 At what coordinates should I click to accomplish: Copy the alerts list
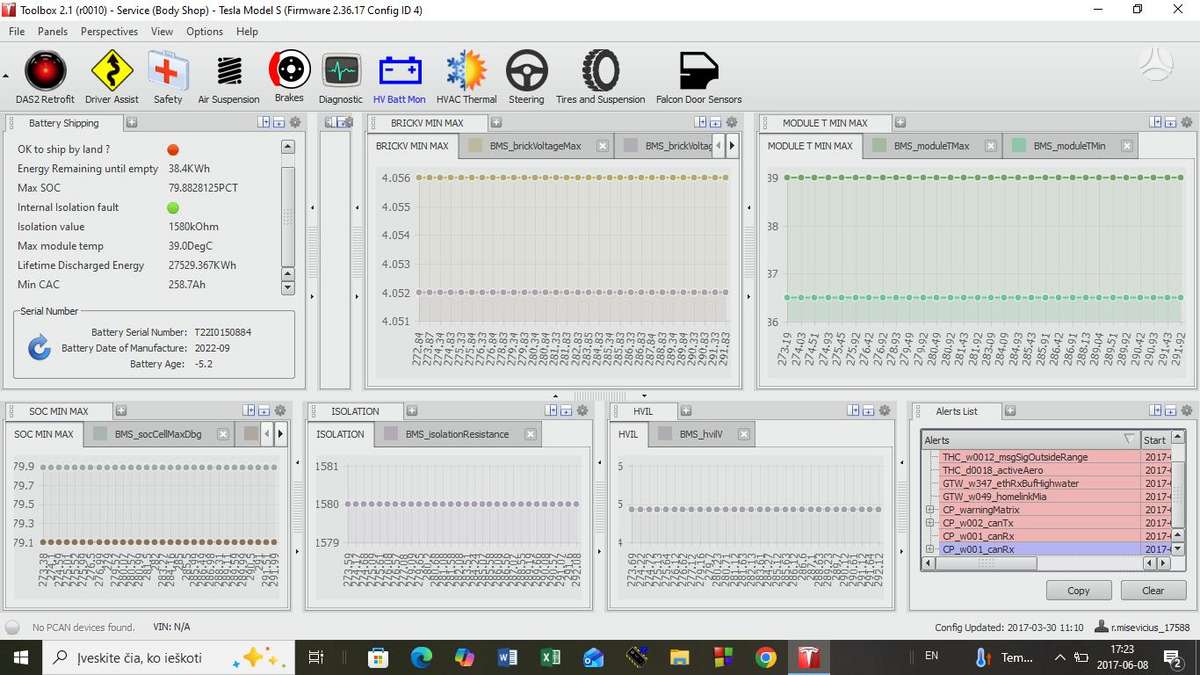[1078, 590]
